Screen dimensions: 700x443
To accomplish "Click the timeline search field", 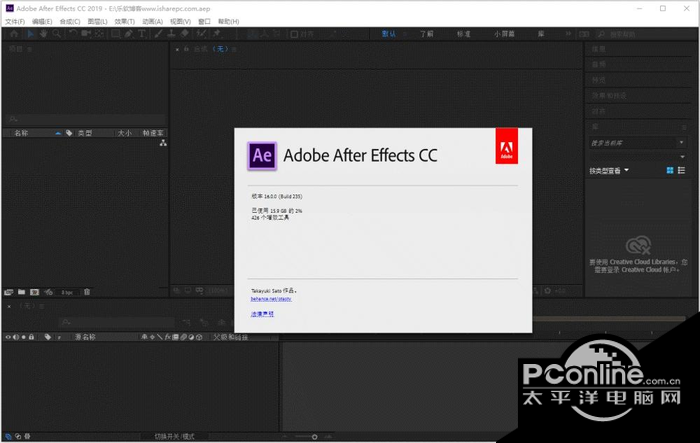I will pyautogui.click(x=117, y=322).
